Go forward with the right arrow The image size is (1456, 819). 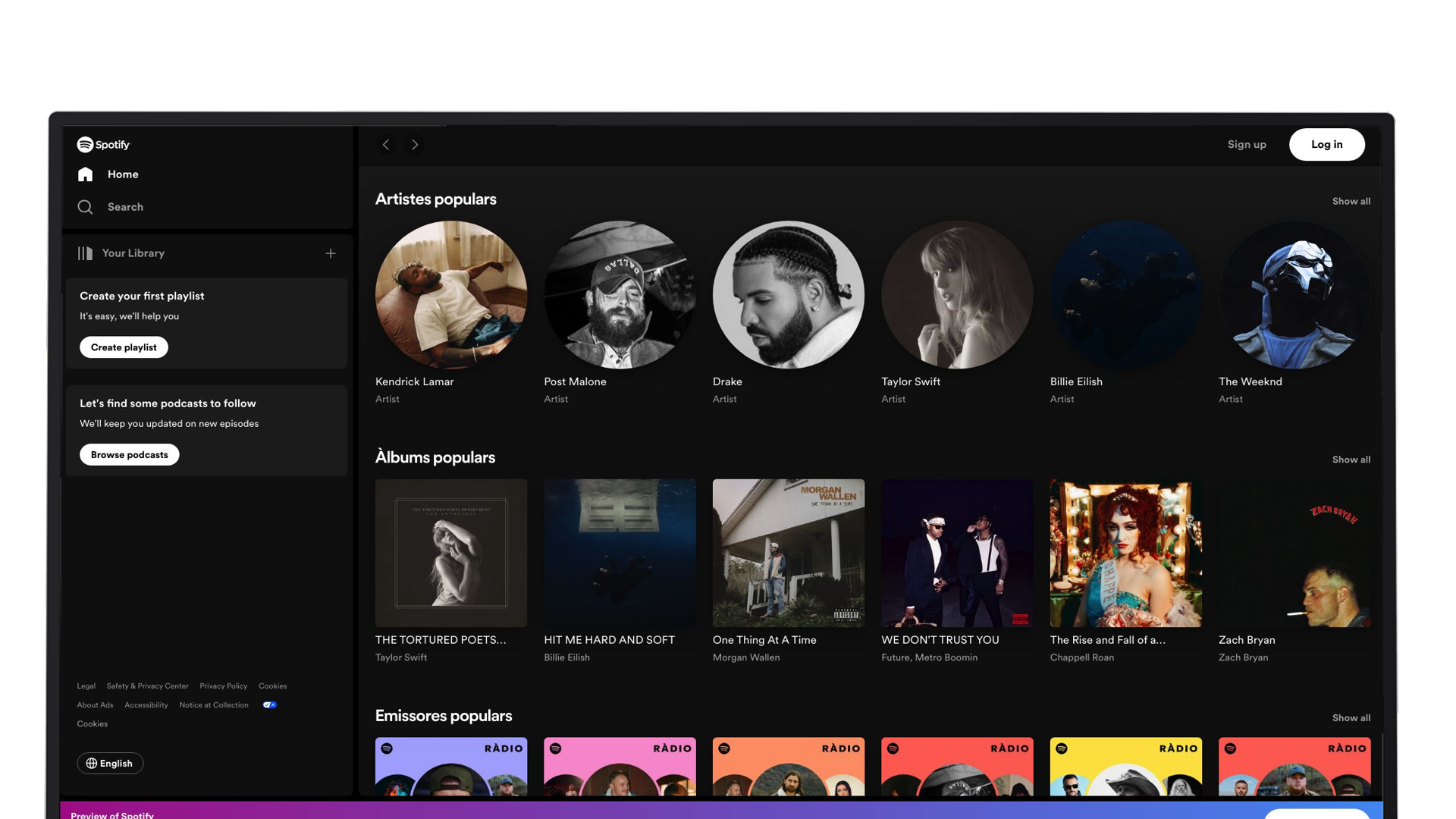tap(415, 145)
